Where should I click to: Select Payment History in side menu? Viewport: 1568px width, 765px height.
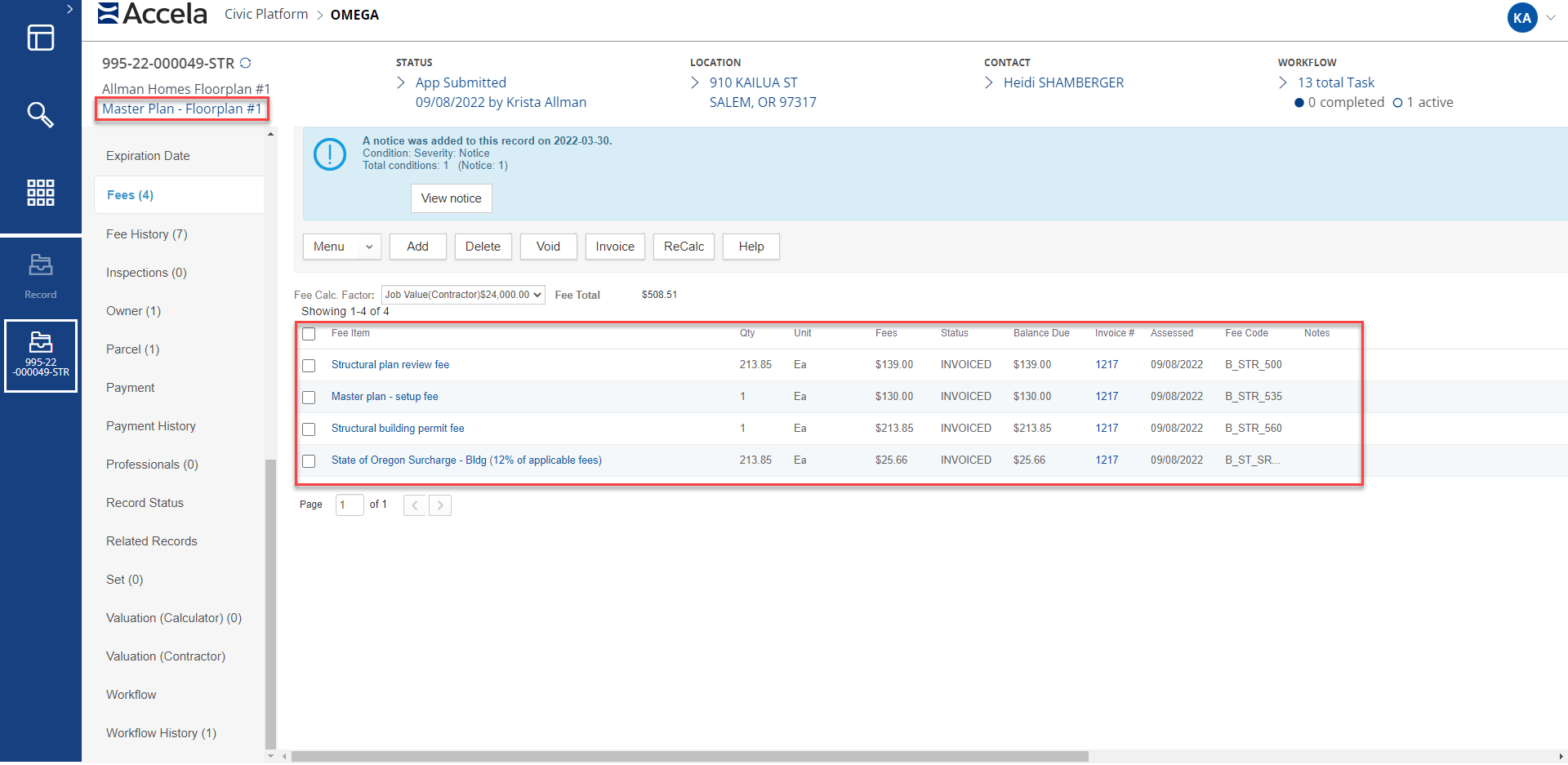click(x=151, y=426)
